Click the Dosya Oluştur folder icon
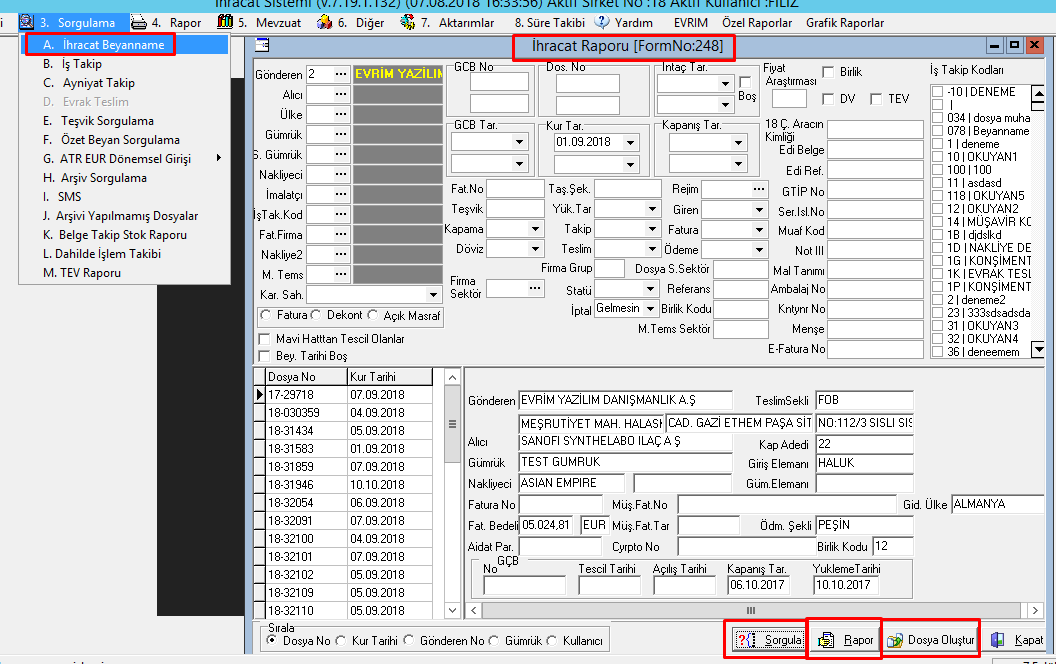The image size is (1056, 664). tap(894, 640)
